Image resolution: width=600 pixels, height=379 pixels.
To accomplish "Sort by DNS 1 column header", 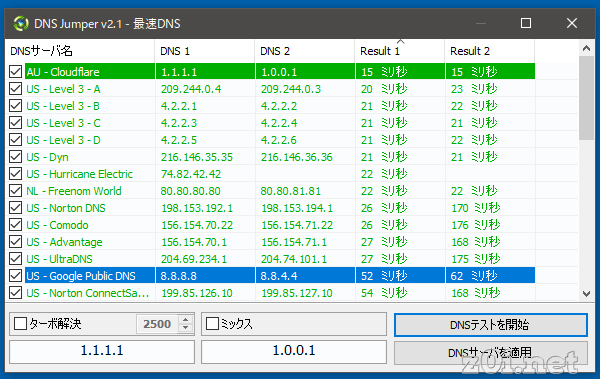I will [205, 51].
